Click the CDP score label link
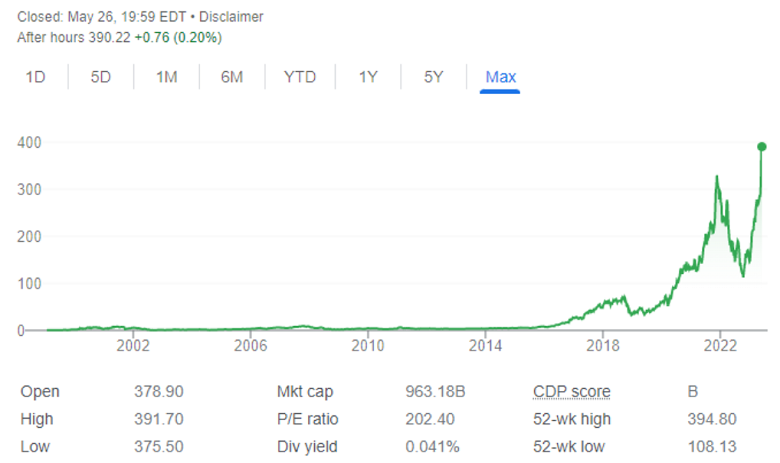 (572, 391)
